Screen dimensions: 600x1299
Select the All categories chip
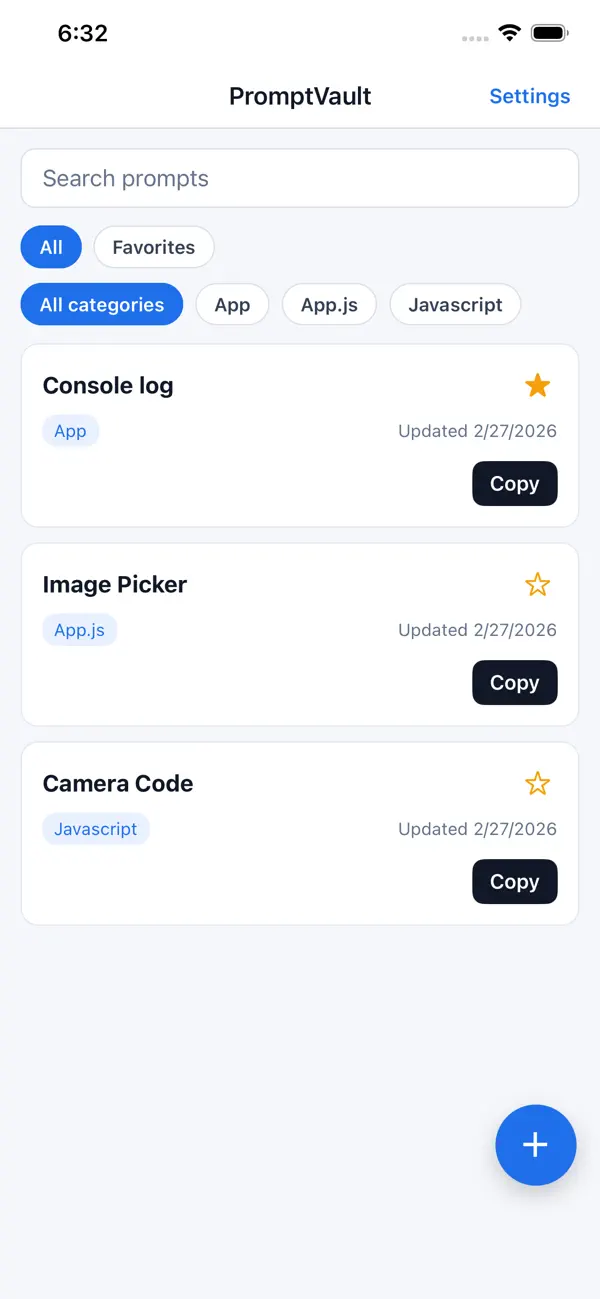click(101, 305)
